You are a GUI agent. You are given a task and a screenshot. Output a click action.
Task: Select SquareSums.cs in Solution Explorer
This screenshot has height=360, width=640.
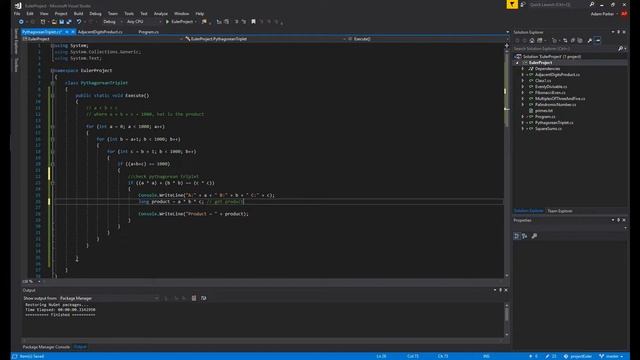tap(548, 129)
